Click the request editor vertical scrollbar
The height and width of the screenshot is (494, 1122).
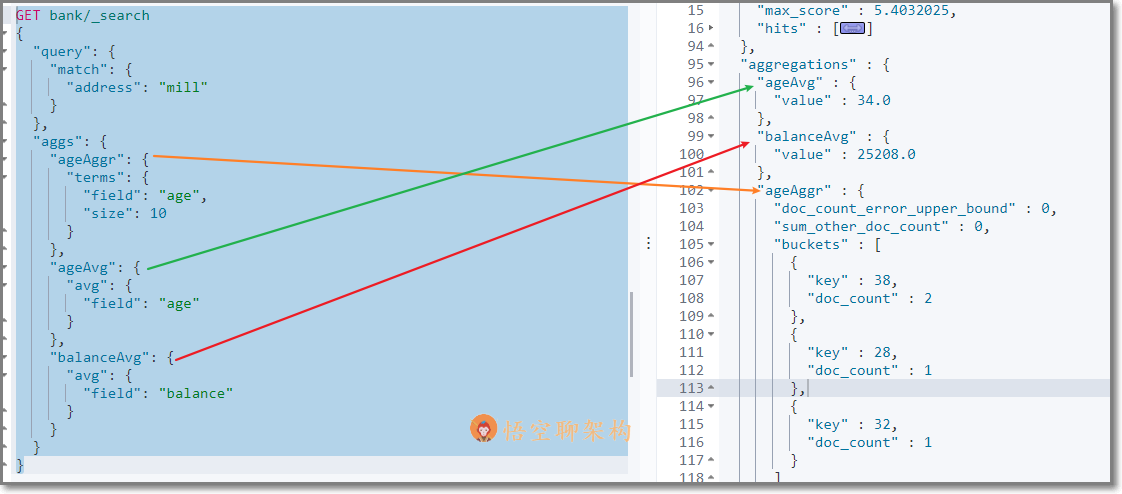click(x=631, y=334)
